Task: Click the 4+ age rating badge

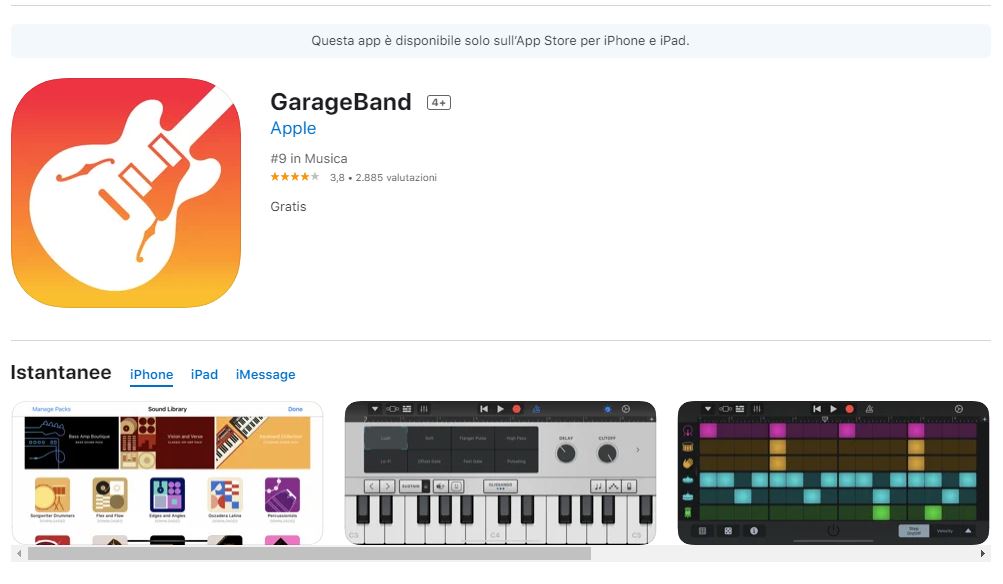Action: coord(439,102)
